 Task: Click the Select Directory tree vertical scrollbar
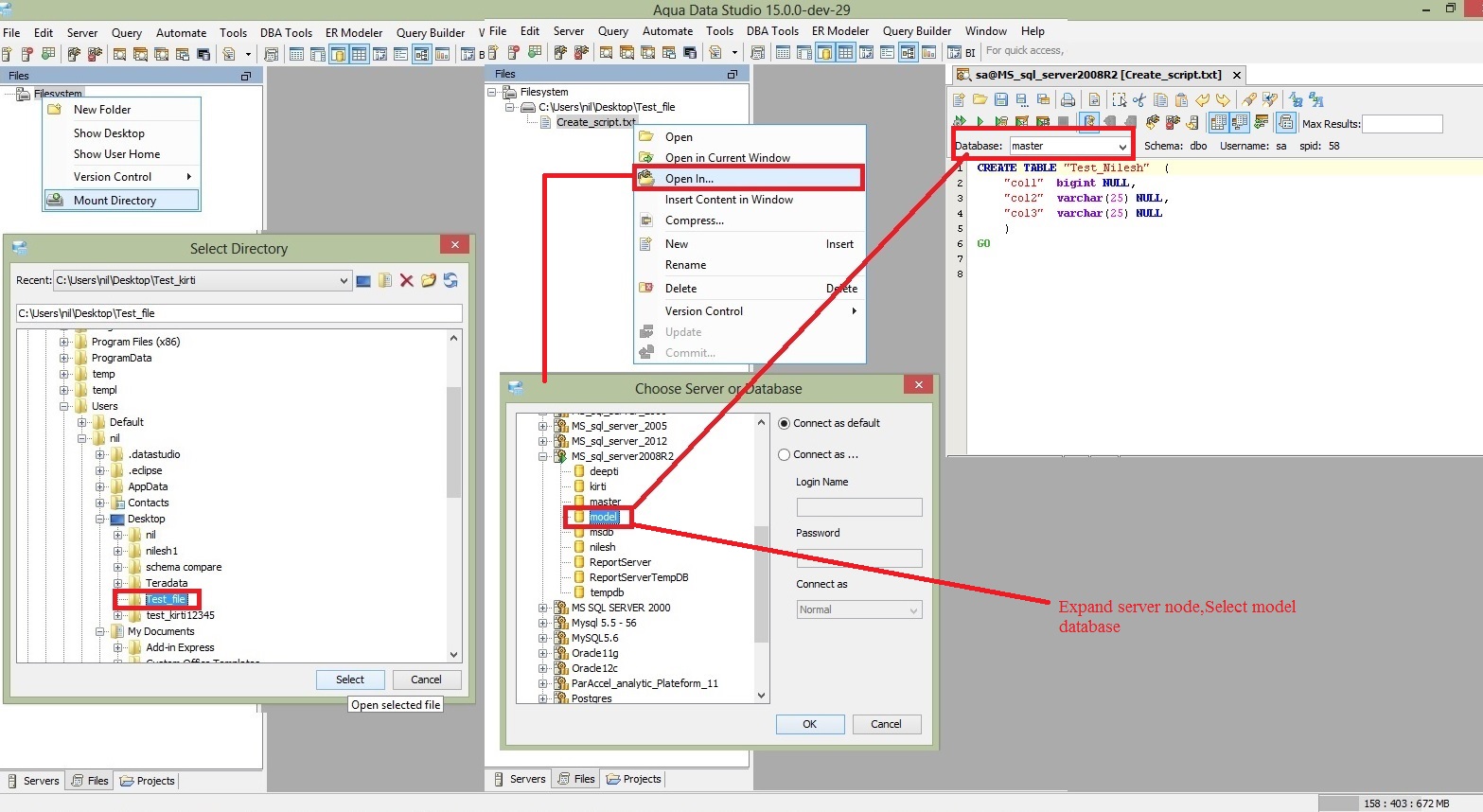(454, 495)
